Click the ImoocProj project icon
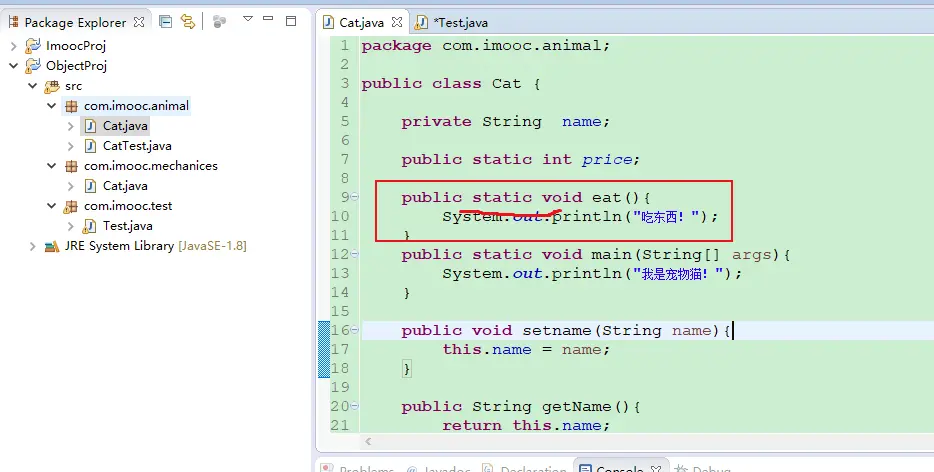934x472 pixels. coord(33,46)
